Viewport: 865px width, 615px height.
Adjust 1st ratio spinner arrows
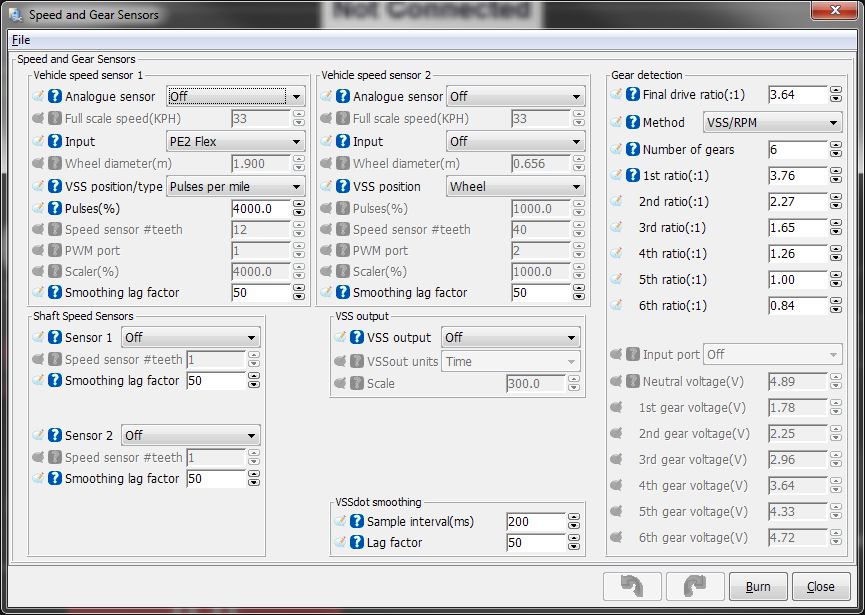[x=836, y=175]
